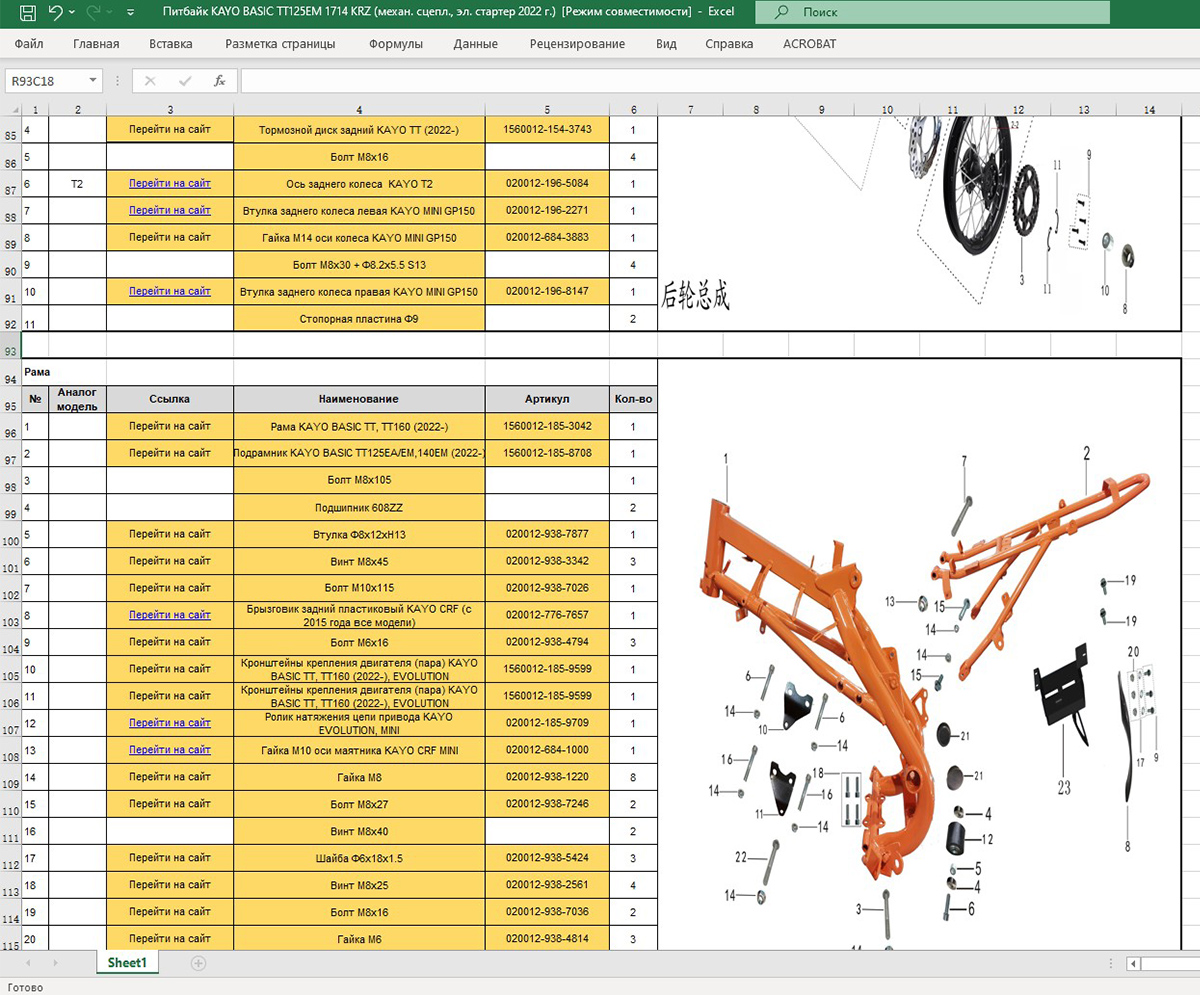Follow site link for Втулка заднего колеса левая
Screen dimensions: 1200x995
point(170,211)
